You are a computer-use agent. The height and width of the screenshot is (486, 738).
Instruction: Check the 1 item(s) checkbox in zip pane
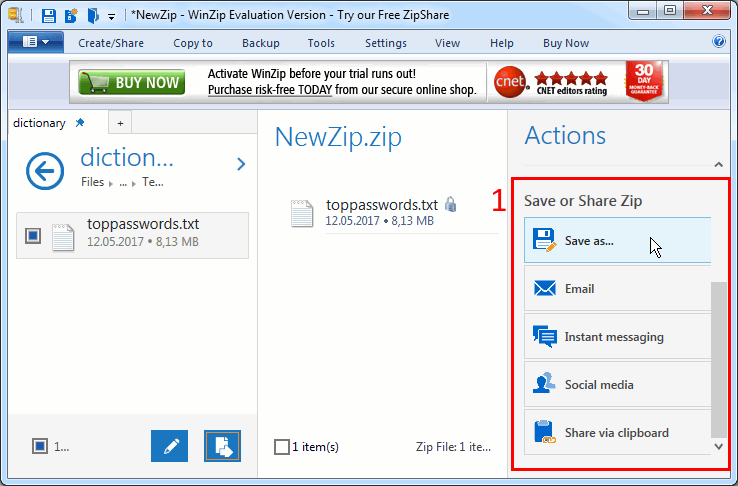tap(282, 447)
